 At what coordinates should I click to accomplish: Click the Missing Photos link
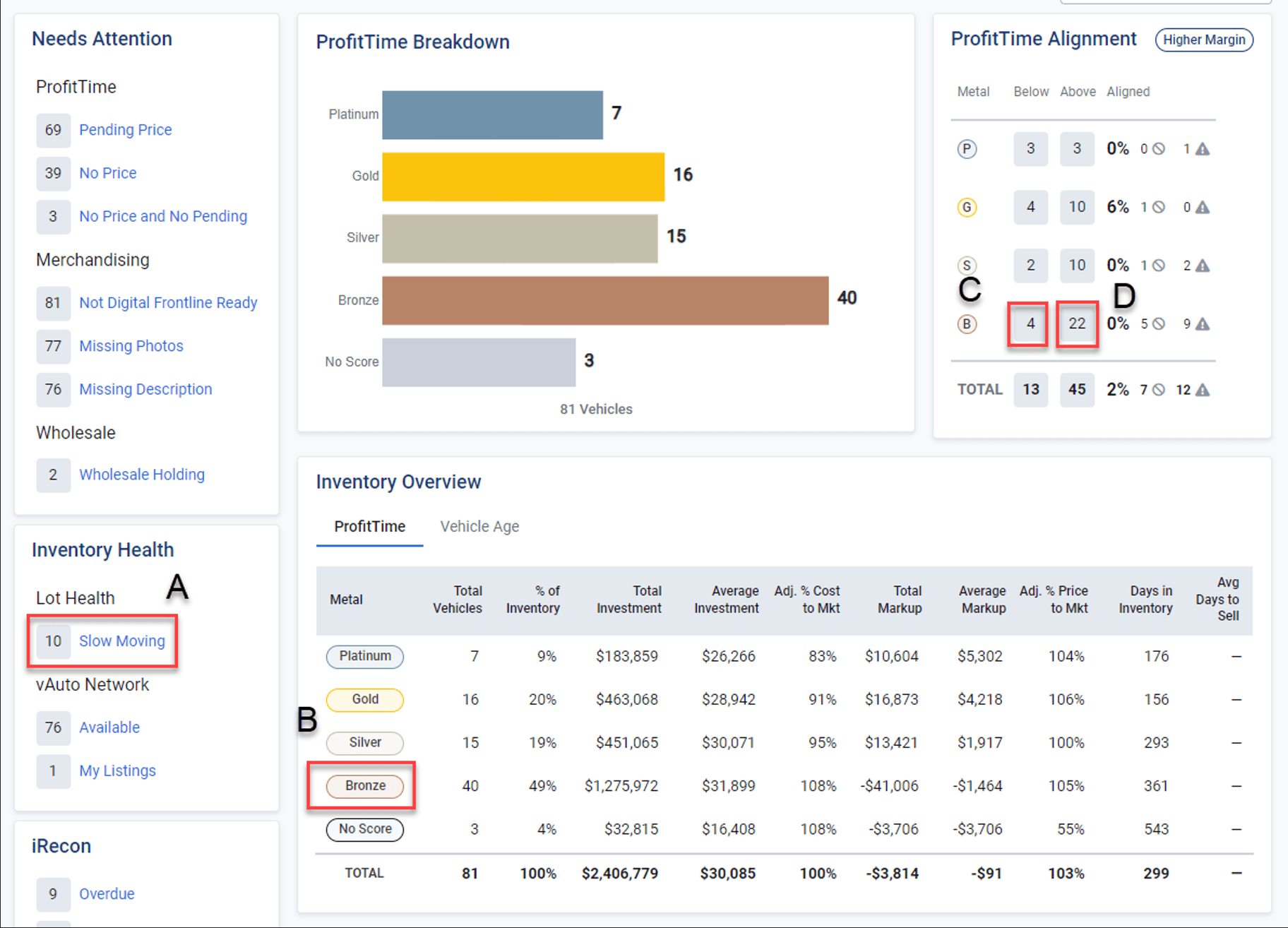pos(131,346)
